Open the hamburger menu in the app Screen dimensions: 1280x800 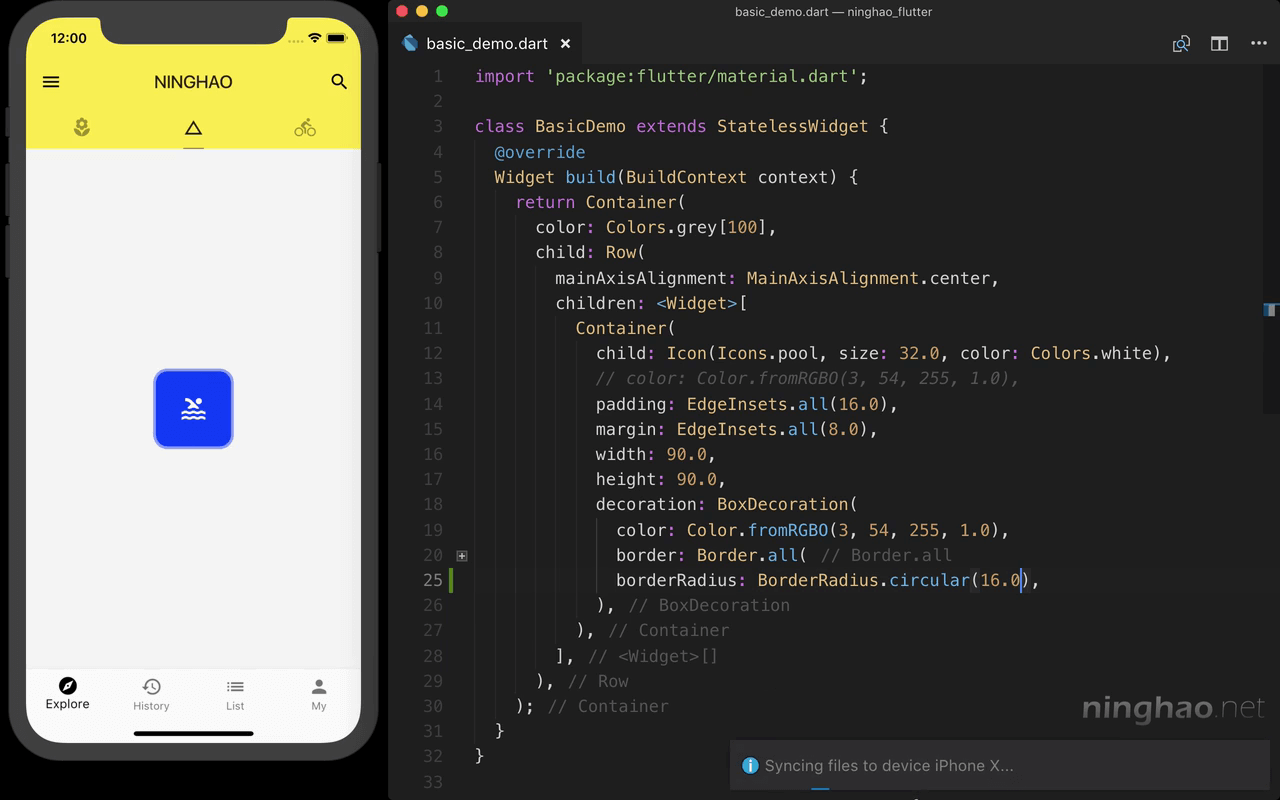pyautogui.click(x=51, y=82)
